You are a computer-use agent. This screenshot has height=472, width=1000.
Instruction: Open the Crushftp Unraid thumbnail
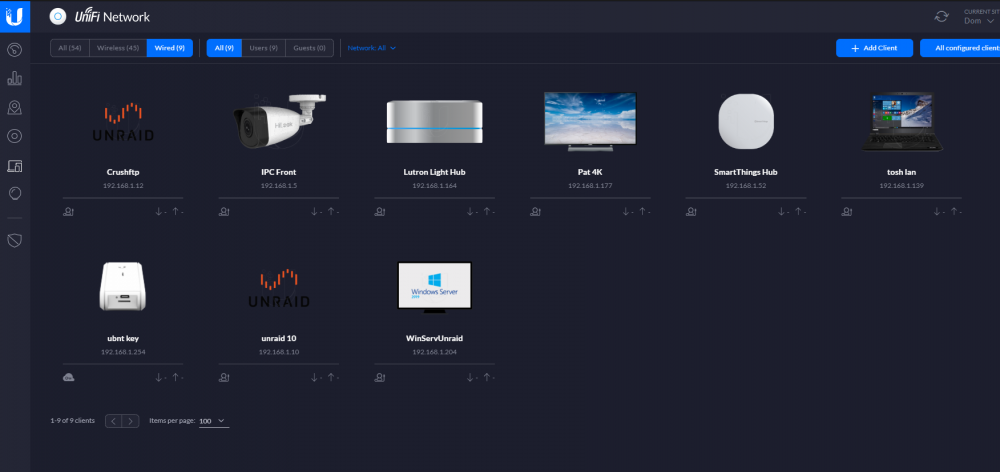(x=122, y=122)
